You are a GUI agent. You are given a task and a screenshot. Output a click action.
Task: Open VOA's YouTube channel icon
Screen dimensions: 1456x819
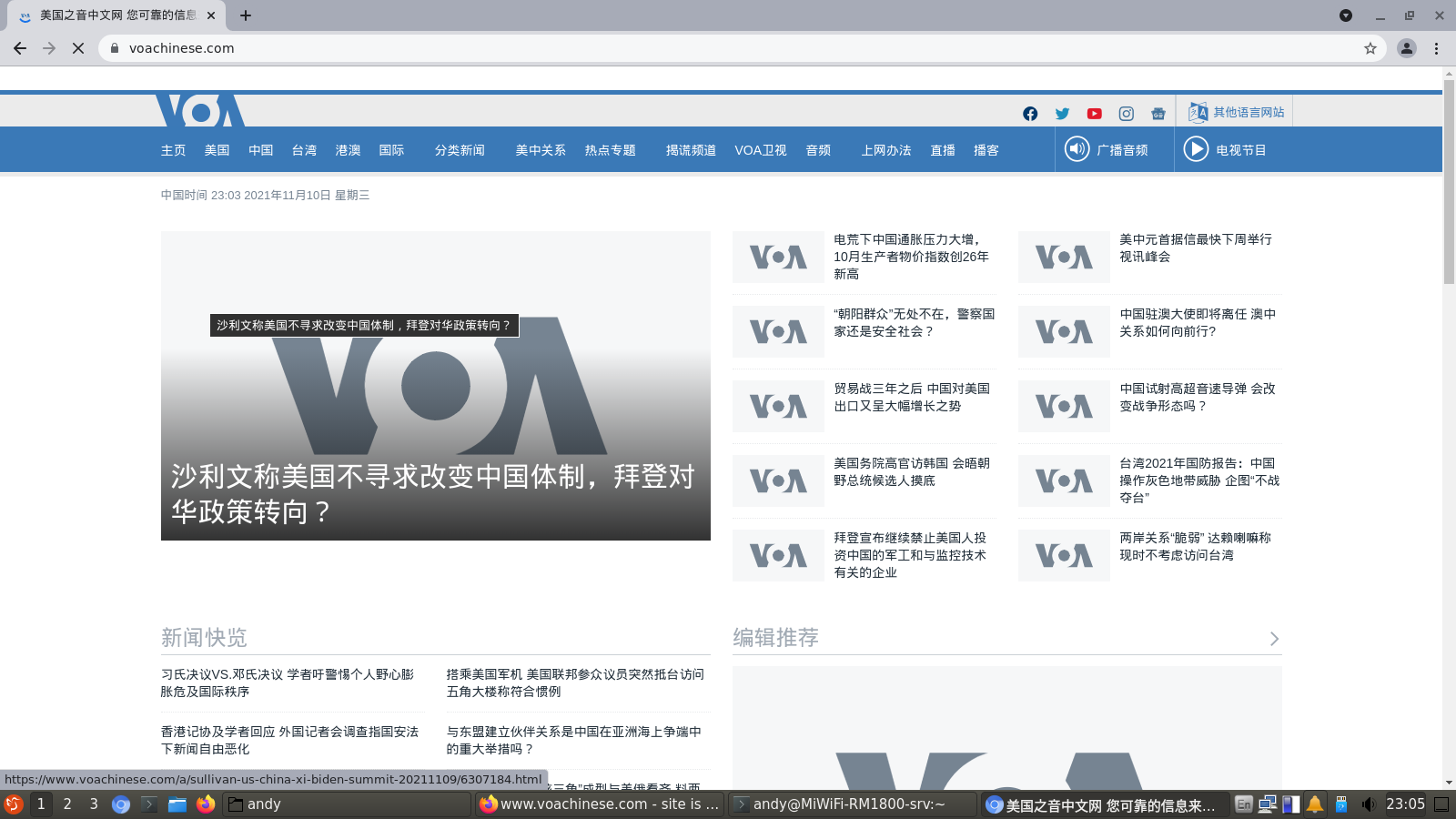[1094, 114]
